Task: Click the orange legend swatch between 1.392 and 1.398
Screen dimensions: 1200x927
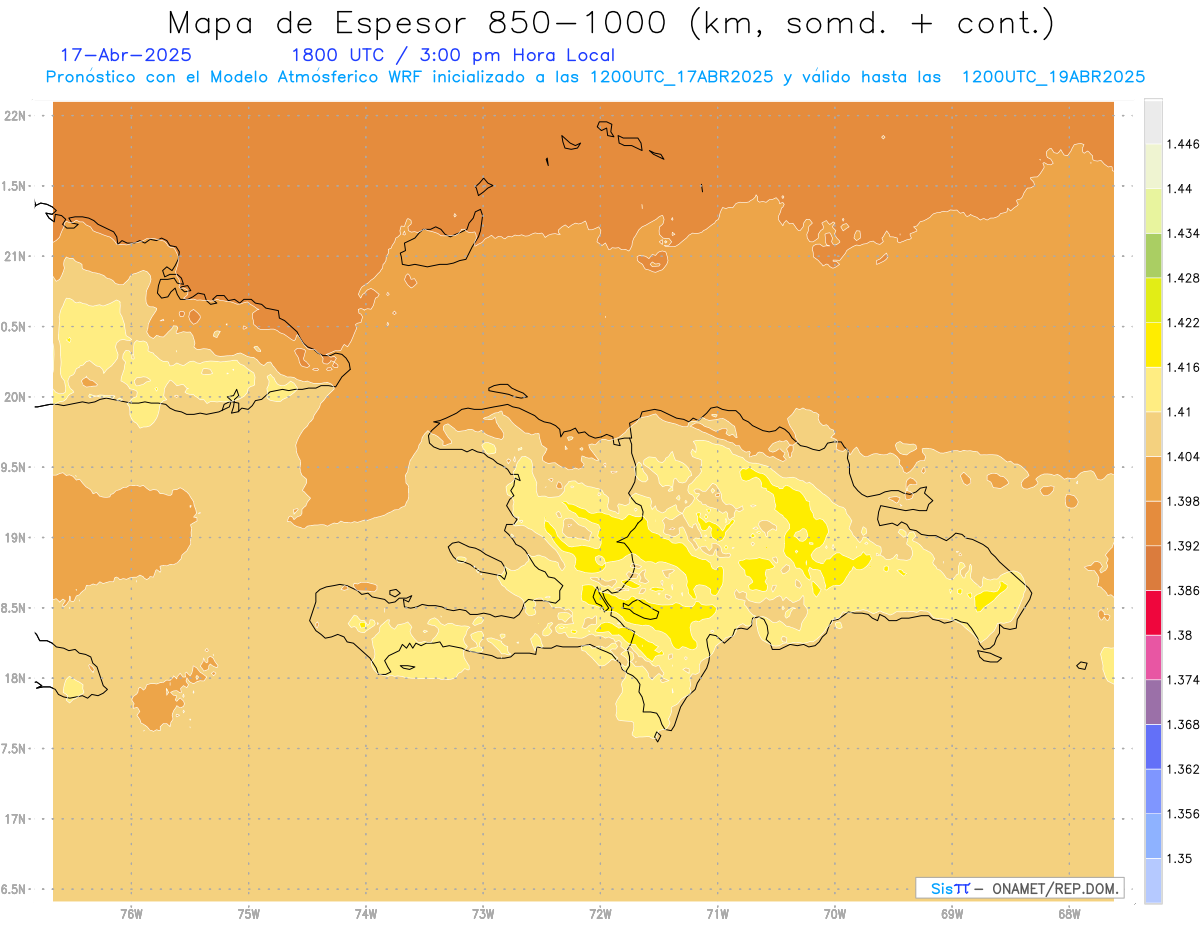Action: coord(1153,523)
